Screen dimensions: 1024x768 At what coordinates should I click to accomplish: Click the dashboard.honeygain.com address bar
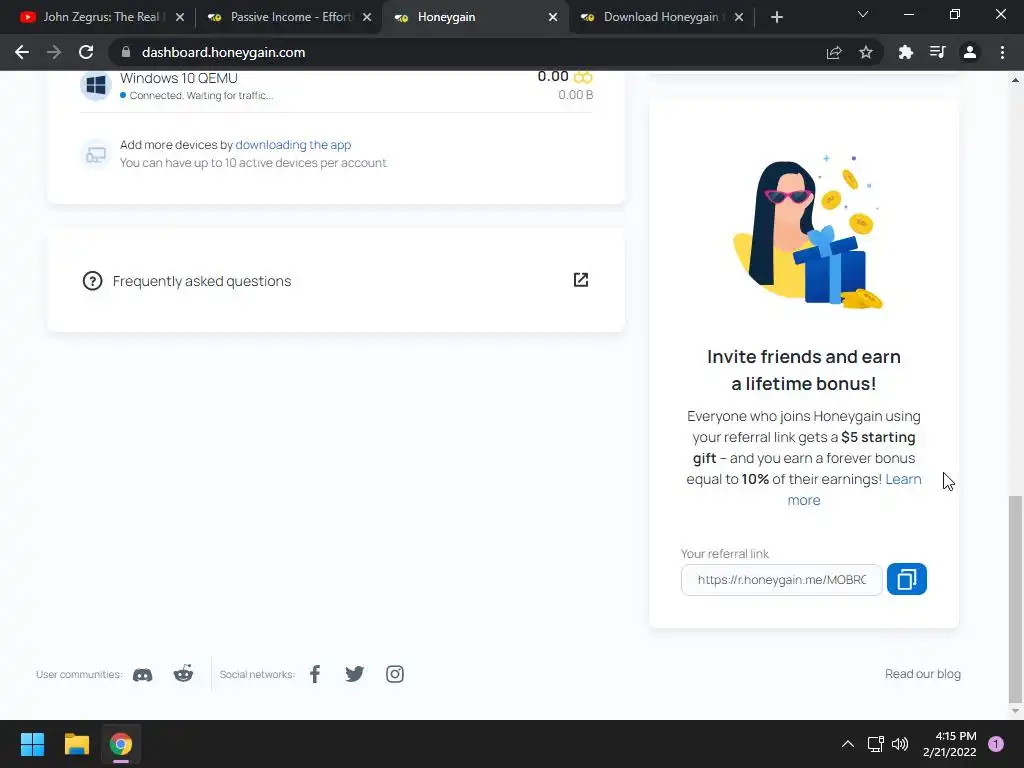click(223, 52)
